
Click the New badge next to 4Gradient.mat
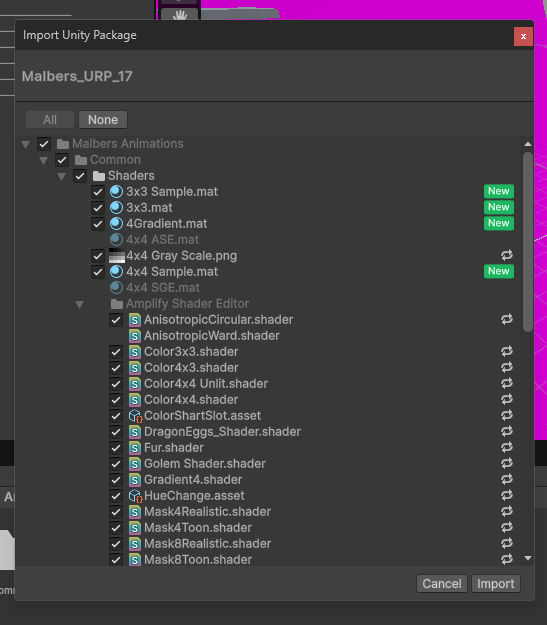pyautogui.click(x=499, y=223)
